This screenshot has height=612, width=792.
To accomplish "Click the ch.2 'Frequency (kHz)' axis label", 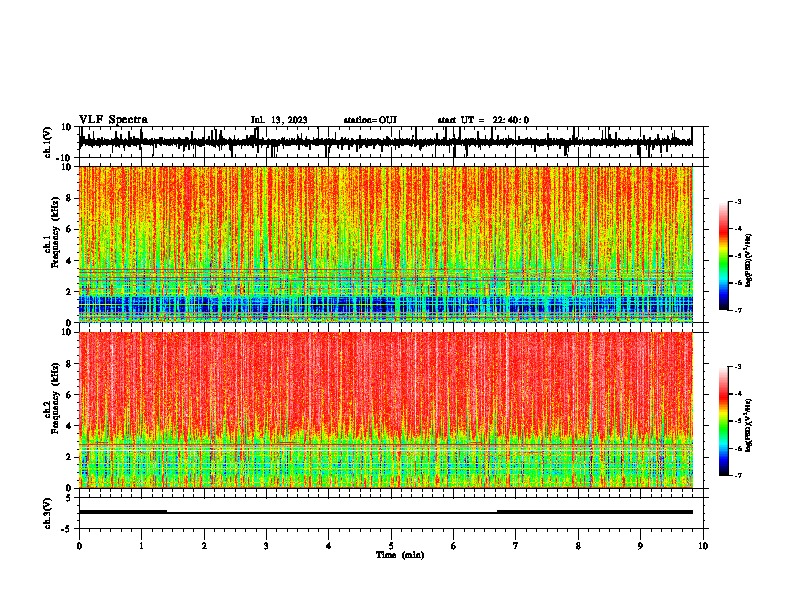I will pos(55,398).
